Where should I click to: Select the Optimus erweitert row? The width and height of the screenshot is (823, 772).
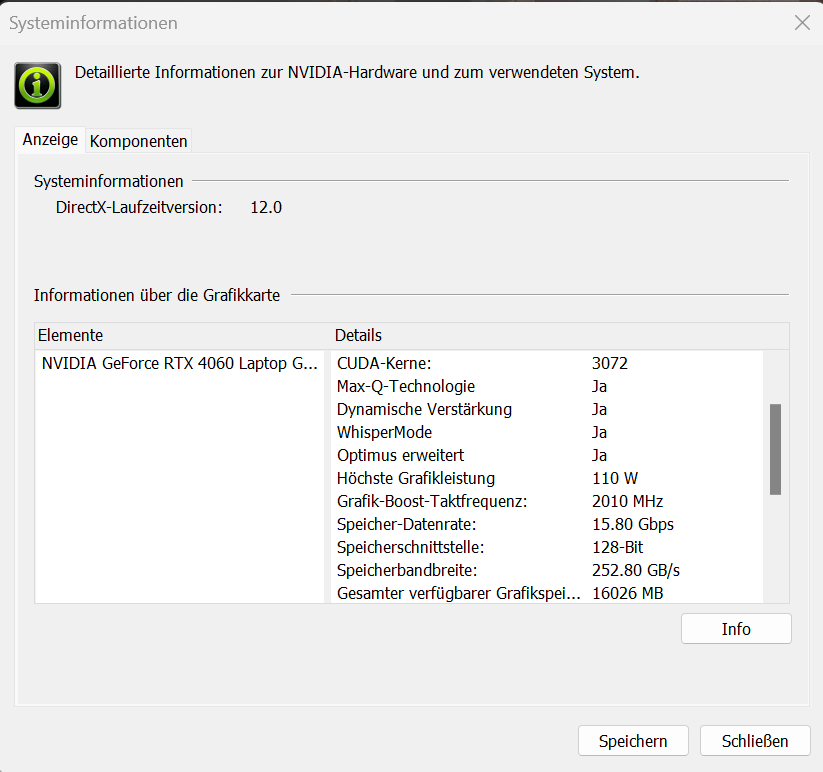547,456
